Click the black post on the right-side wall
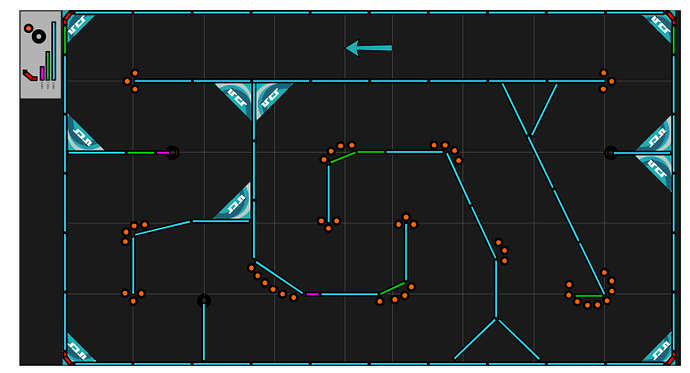Viewport: 690px width, 373px height. click(x=611, y=153)
